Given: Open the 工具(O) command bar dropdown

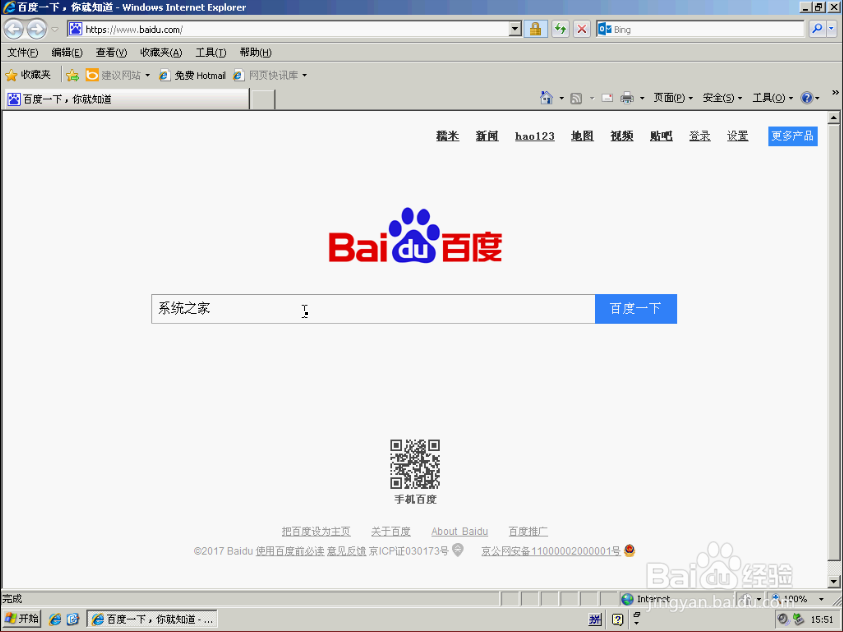Looking at the screenshot, I should [x=773, y=98].
